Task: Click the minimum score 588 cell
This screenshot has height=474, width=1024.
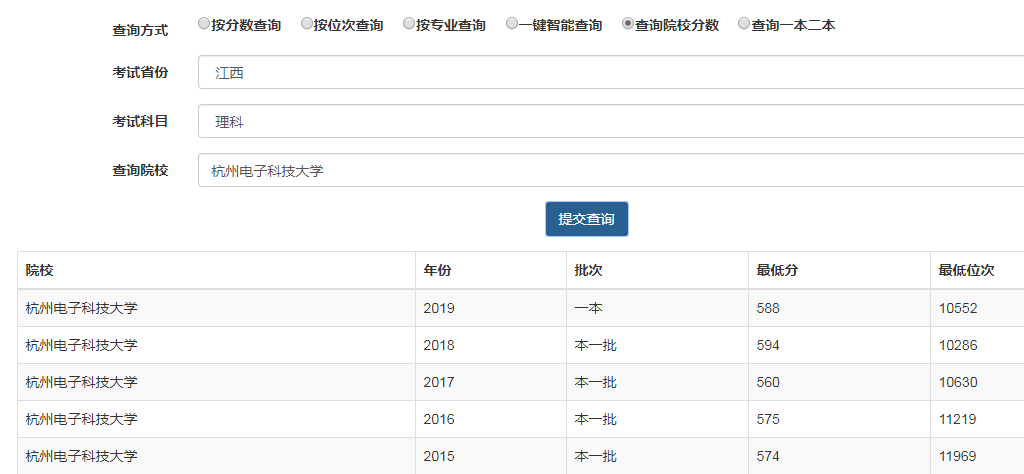Action: point(839,308)
